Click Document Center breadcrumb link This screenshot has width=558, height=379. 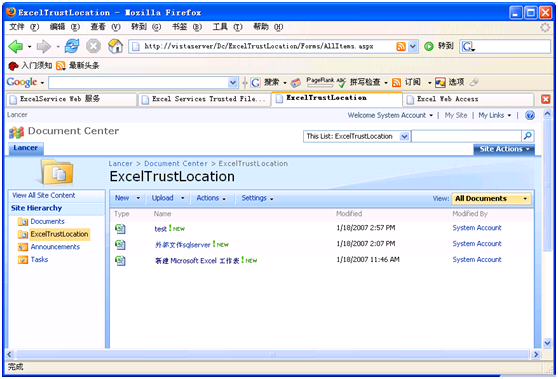[x=176, y=164]
